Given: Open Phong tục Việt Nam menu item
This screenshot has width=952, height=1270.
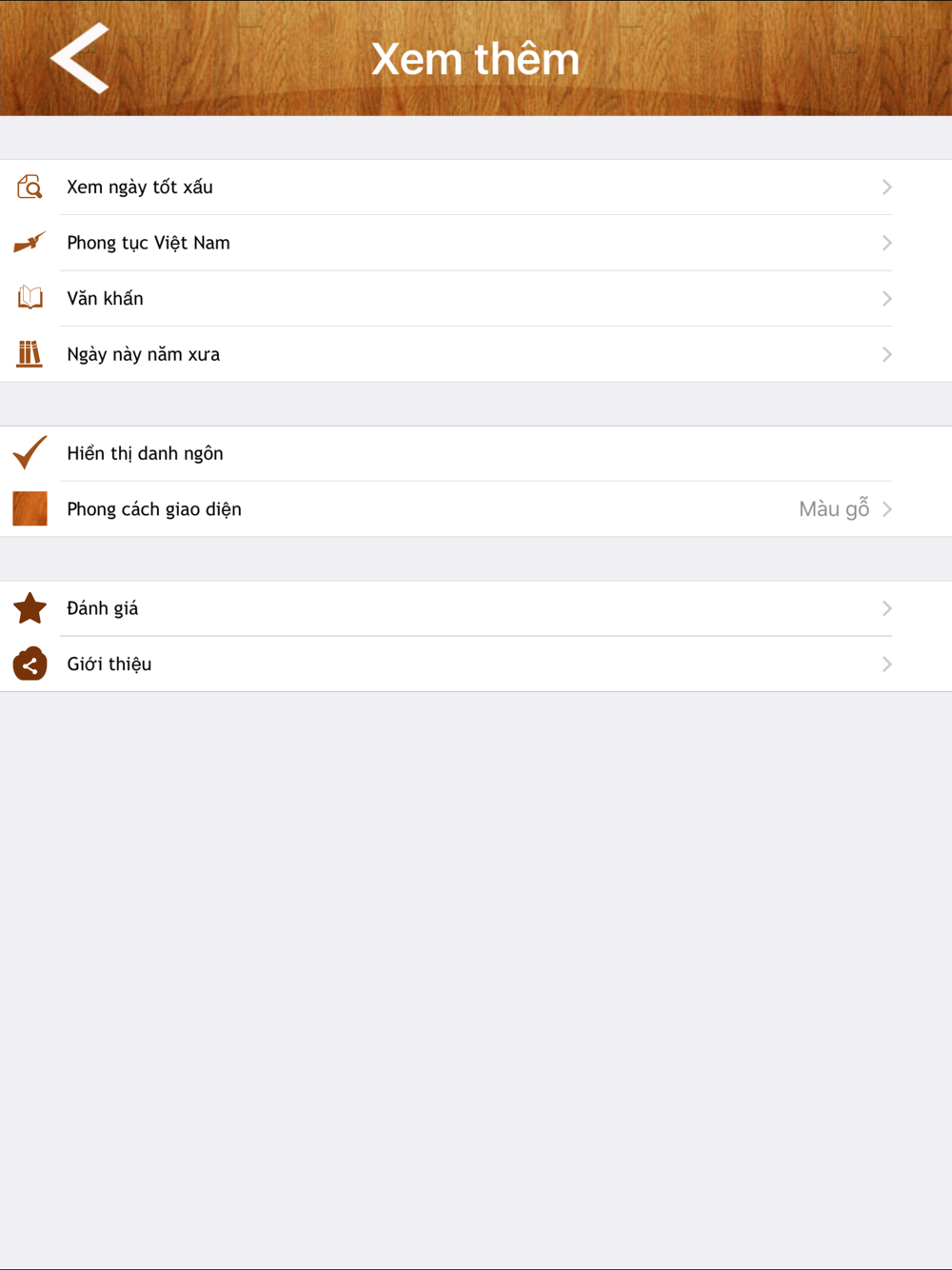Looking at the screenshot, I should [476, 243].
